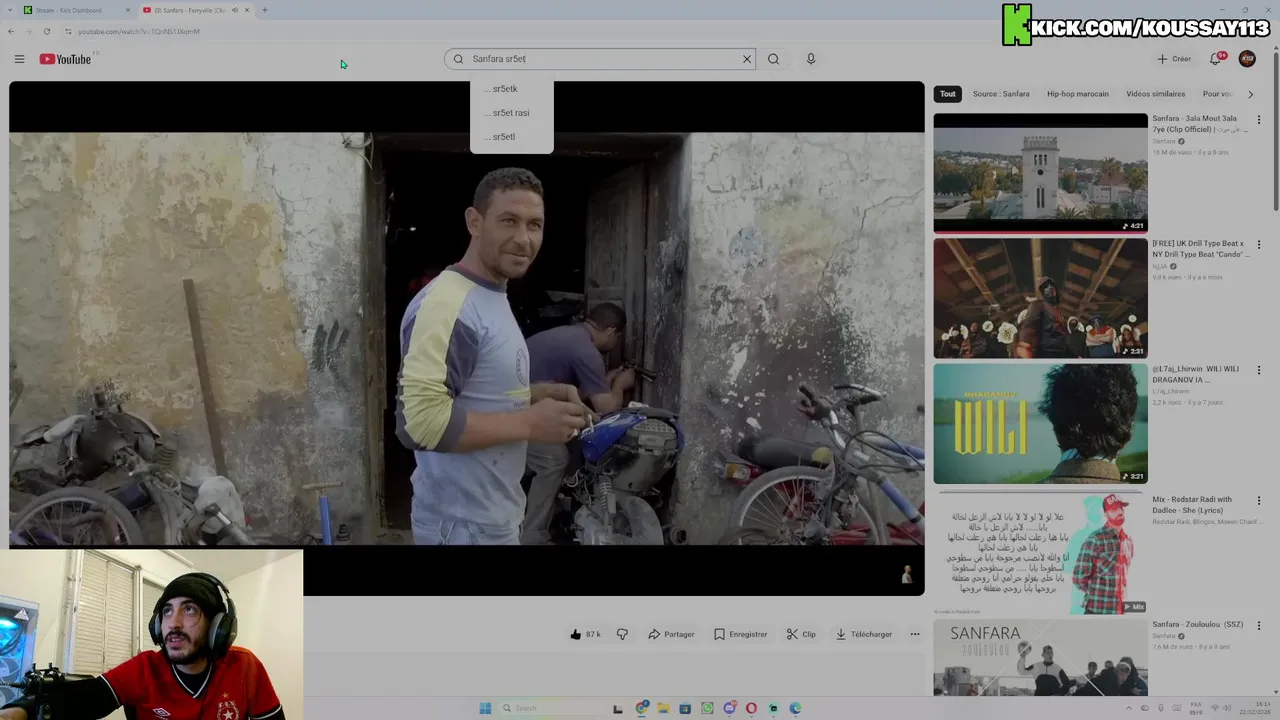
Task: Open the Windows Start menu
Action: pos(485,708)
